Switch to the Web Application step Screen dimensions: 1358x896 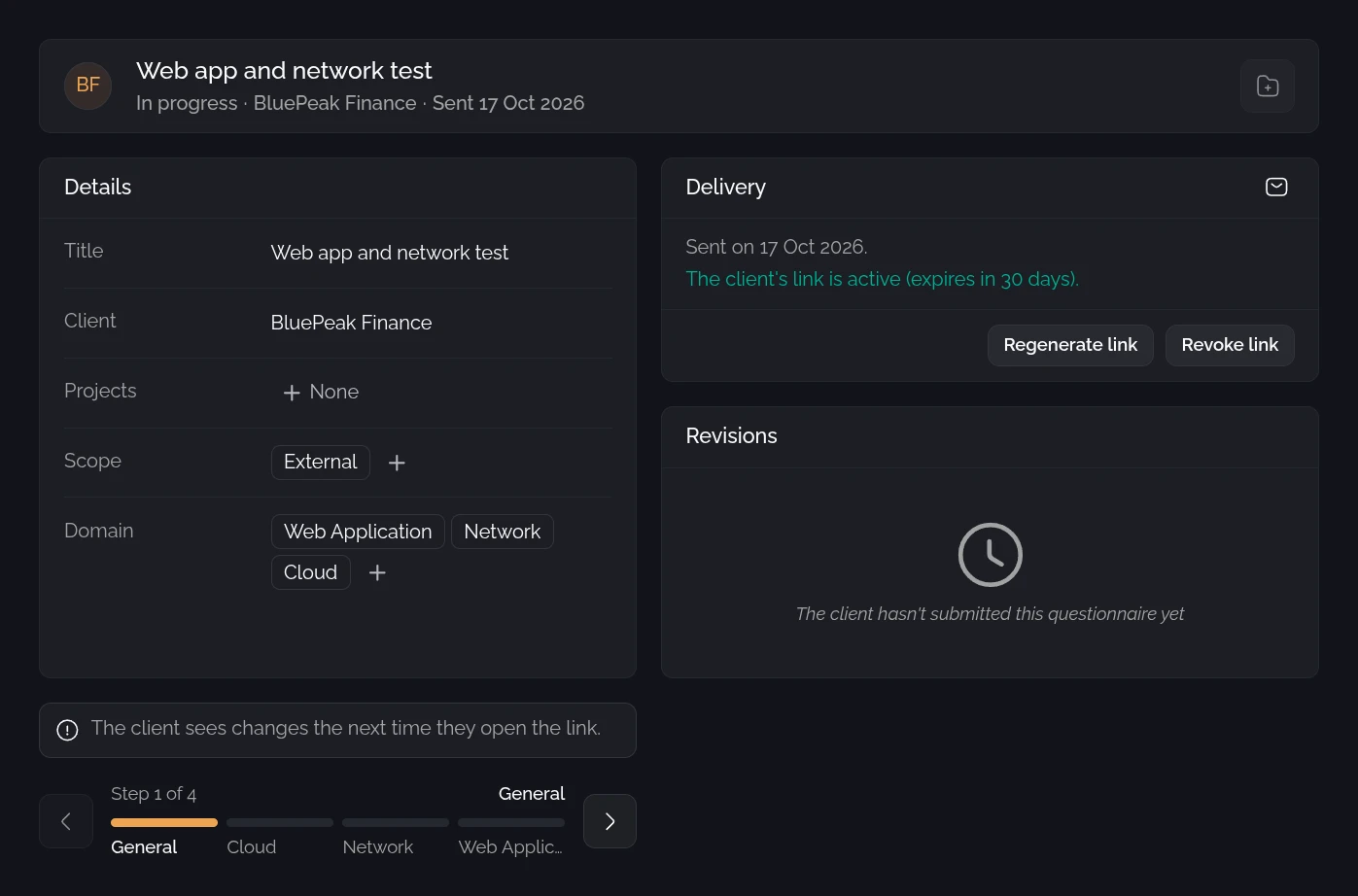click(510, 846)
